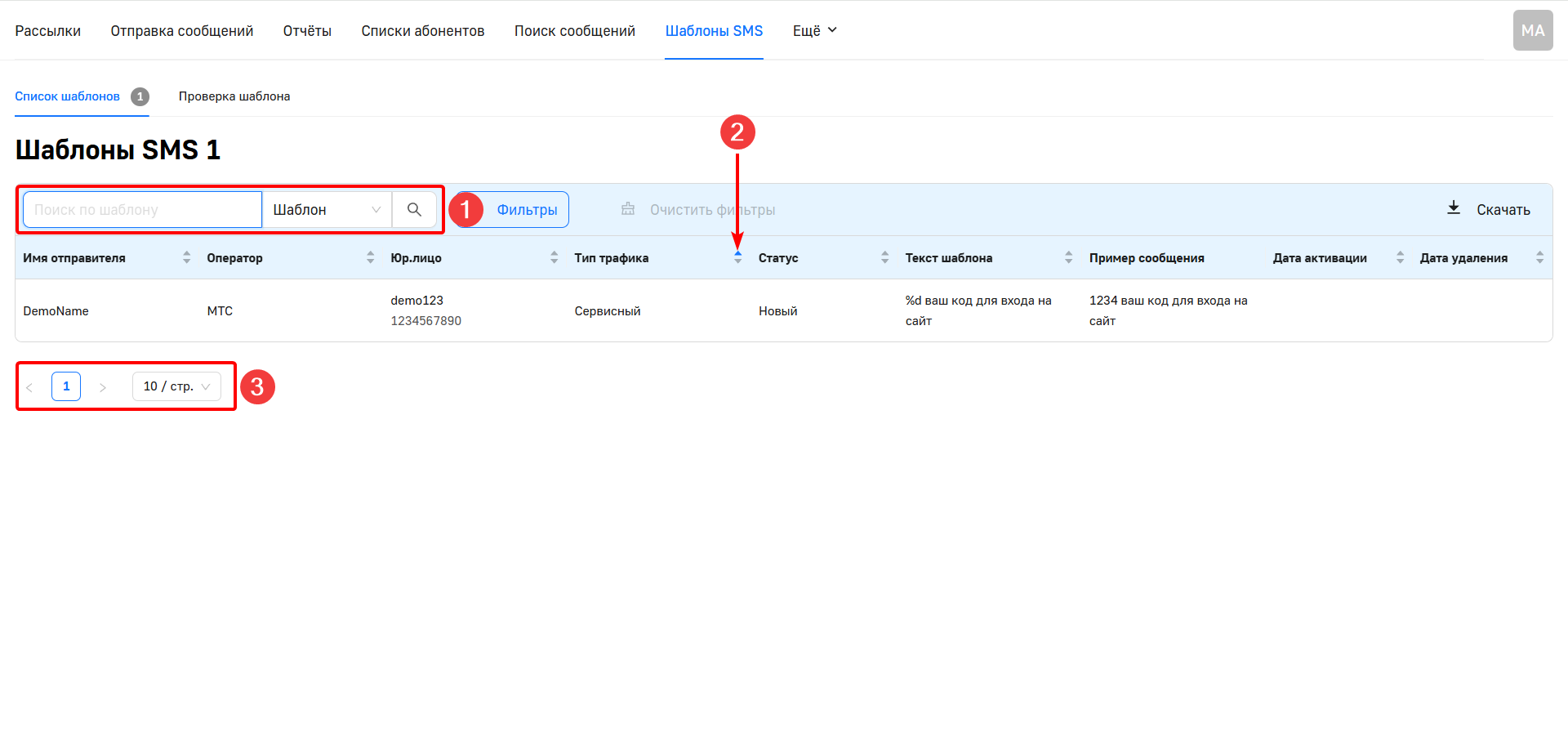Click the Скачать download link
The height and width of the screenshot is (745, 1568).
[x=1503, y=210]
